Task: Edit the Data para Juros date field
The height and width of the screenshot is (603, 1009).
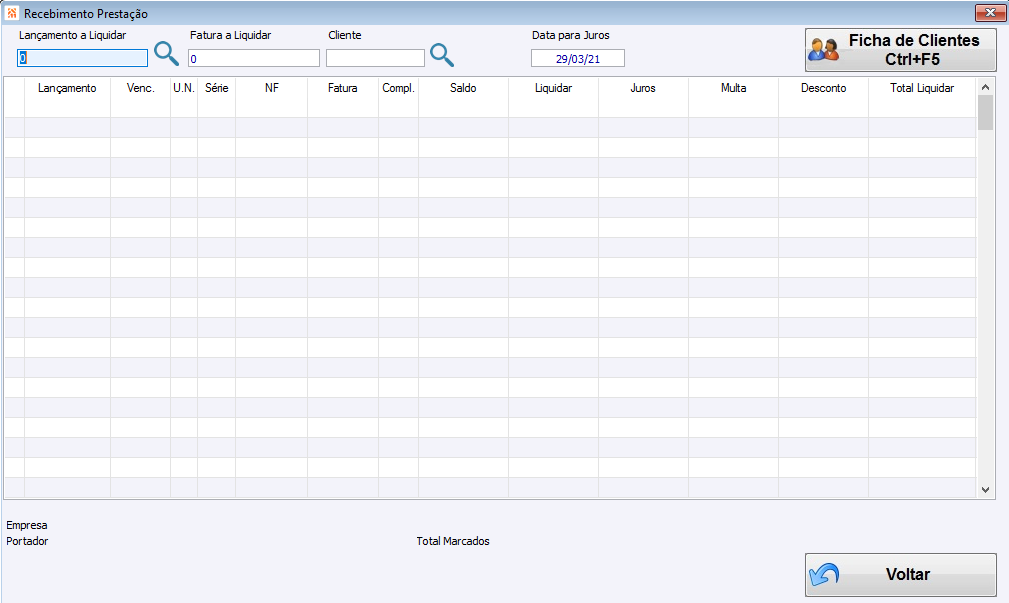Action: click(578, 59)
